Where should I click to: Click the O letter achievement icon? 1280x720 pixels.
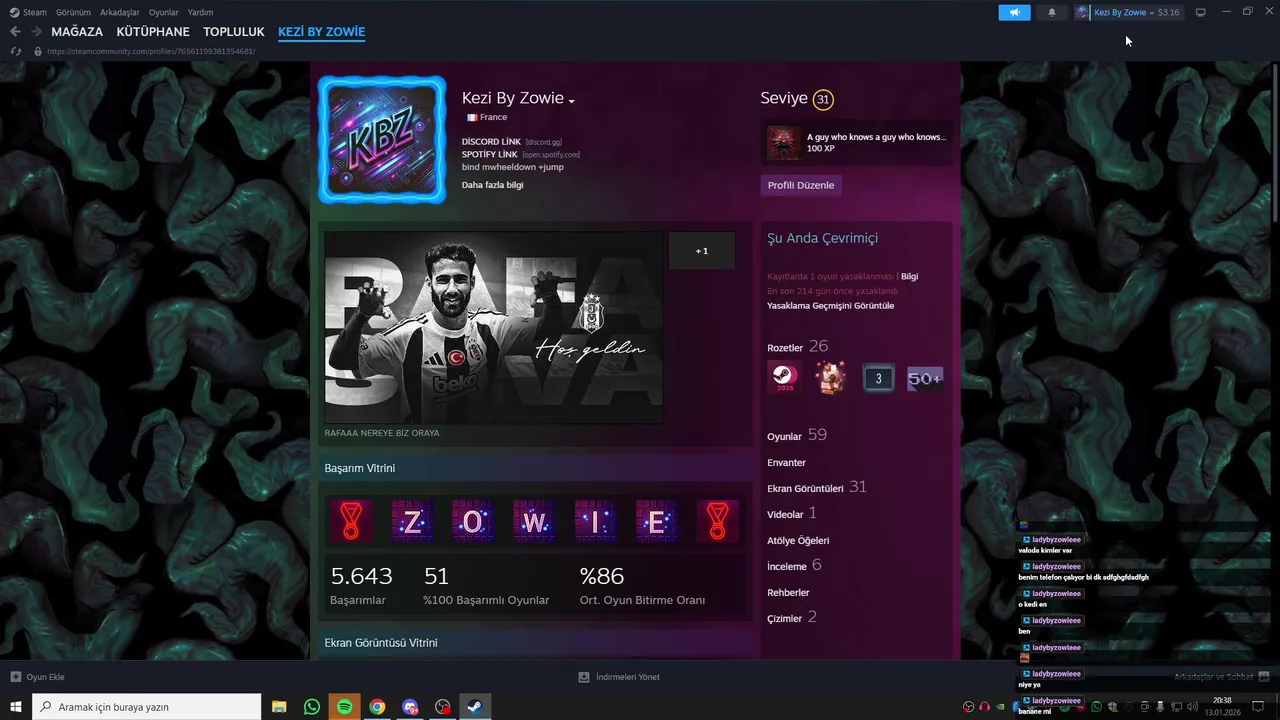tap(473, 521)
